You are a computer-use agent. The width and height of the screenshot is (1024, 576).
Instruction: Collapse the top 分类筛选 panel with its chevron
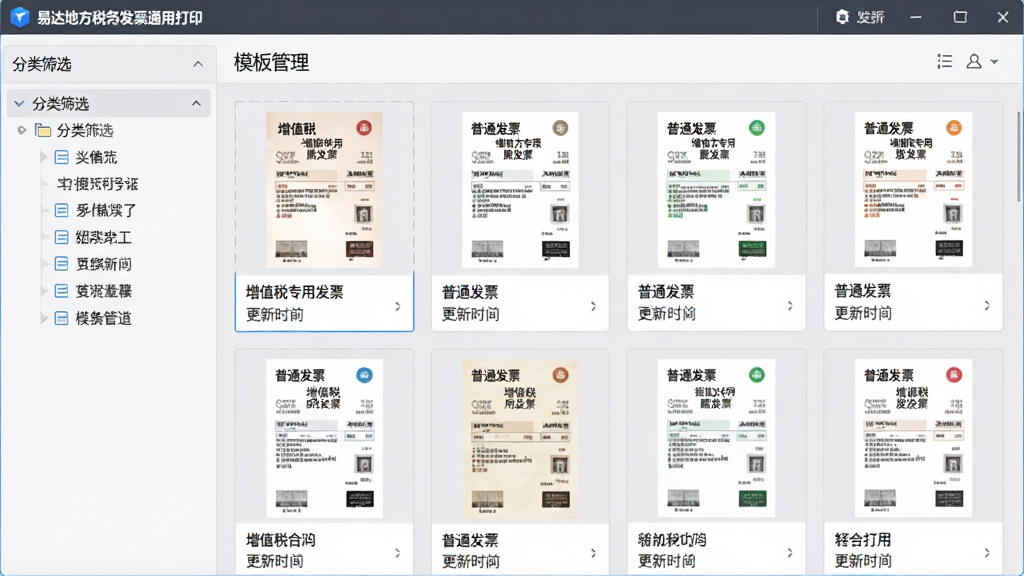tap(198, 64)
